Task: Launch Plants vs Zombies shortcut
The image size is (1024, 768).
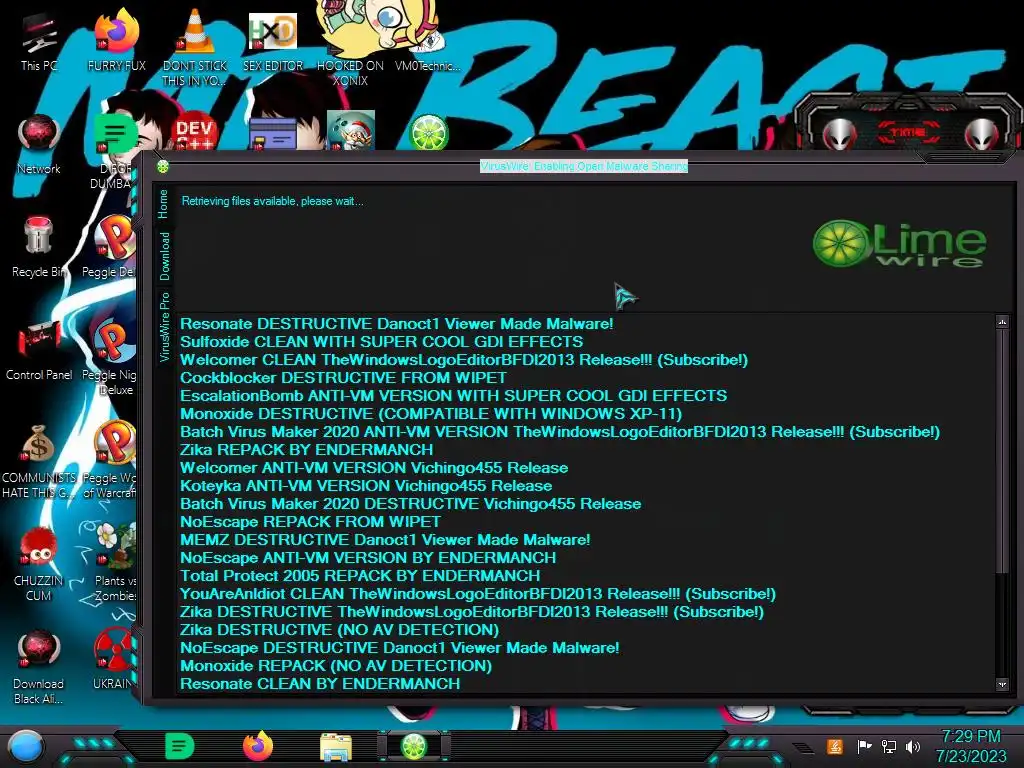Action: 114,564
